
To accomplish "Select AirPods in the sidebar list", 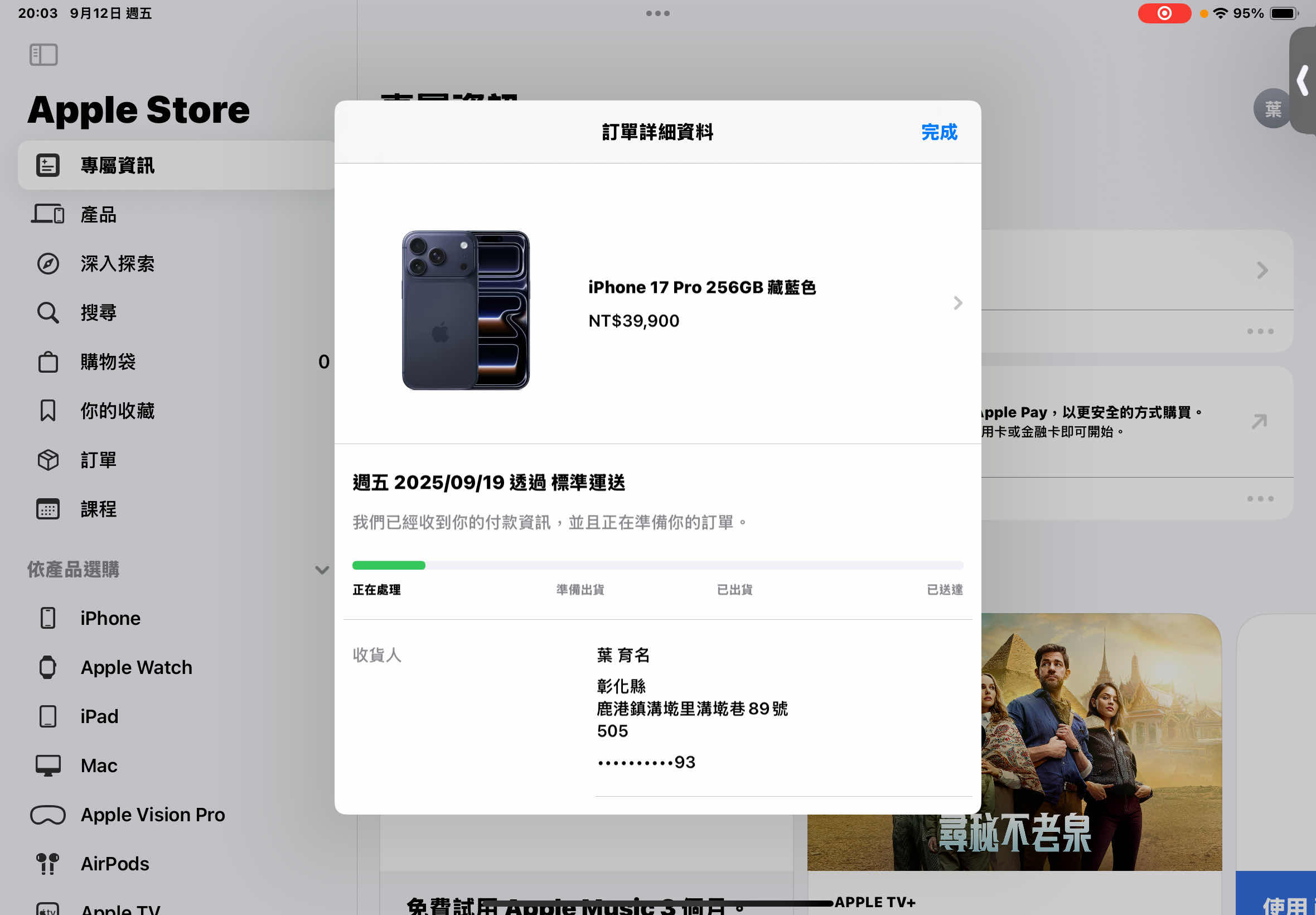I will [x=114, y=864].
